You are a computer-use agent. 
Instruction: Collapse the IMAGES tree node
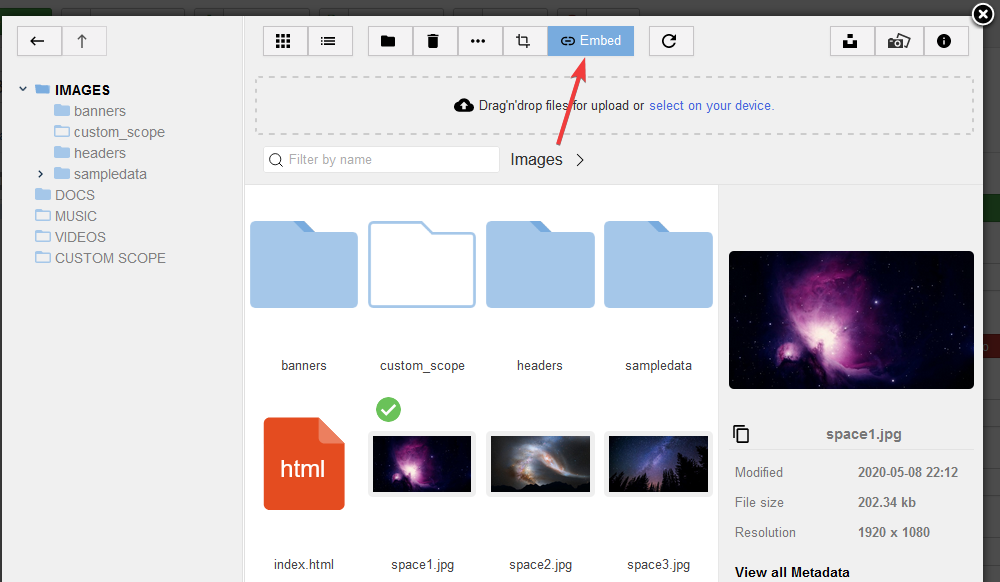(23, 90)
